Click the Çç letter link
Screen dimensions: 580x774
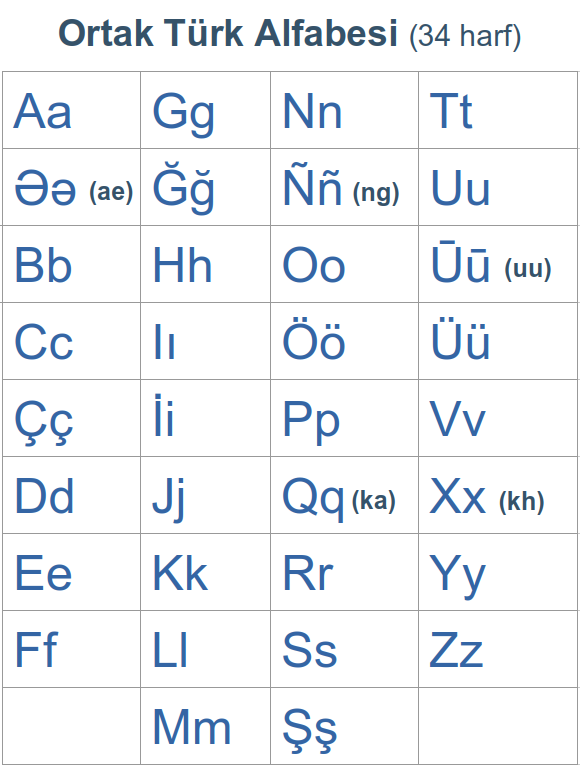[x=43, y=423]
